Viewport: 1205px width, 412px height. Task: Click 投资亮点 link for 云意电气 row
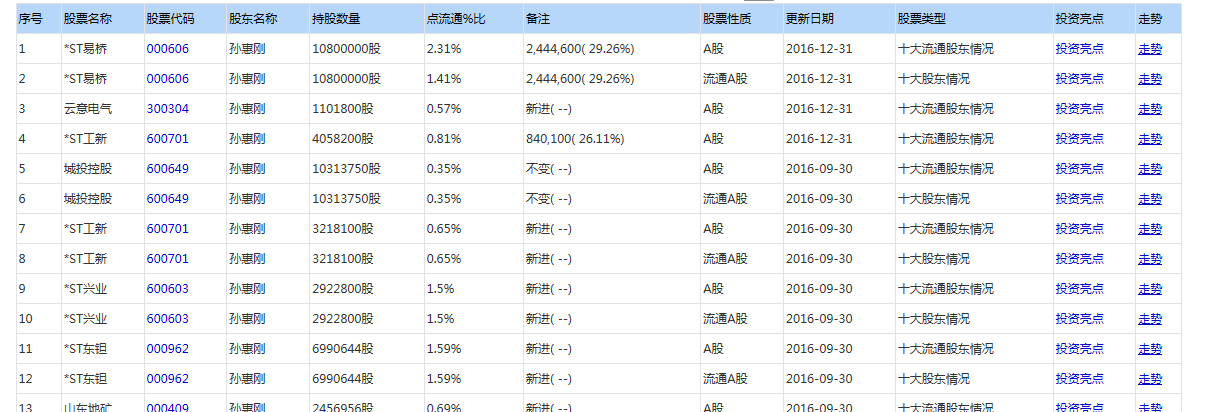click(x=1079, y=108)
